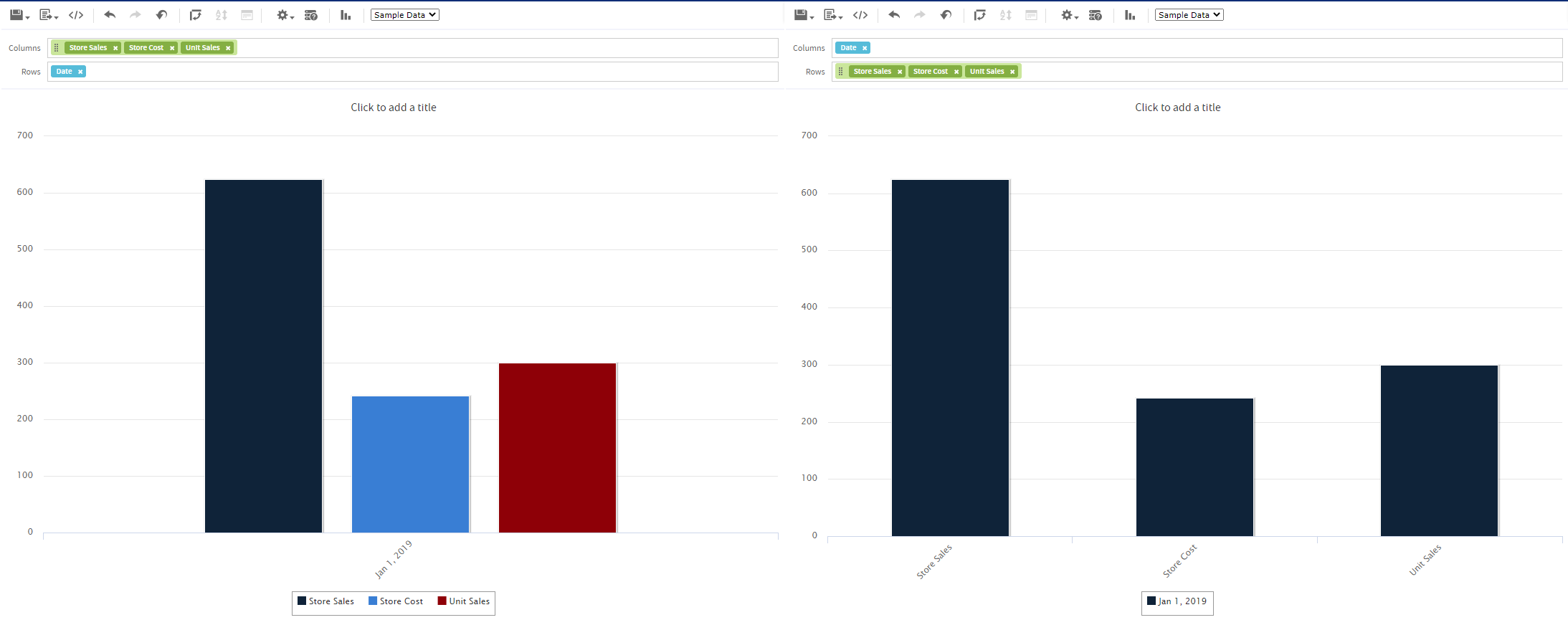Click the blue Store Cost bar in left chart
The image size is (1568, 625).
pos(411,464)
